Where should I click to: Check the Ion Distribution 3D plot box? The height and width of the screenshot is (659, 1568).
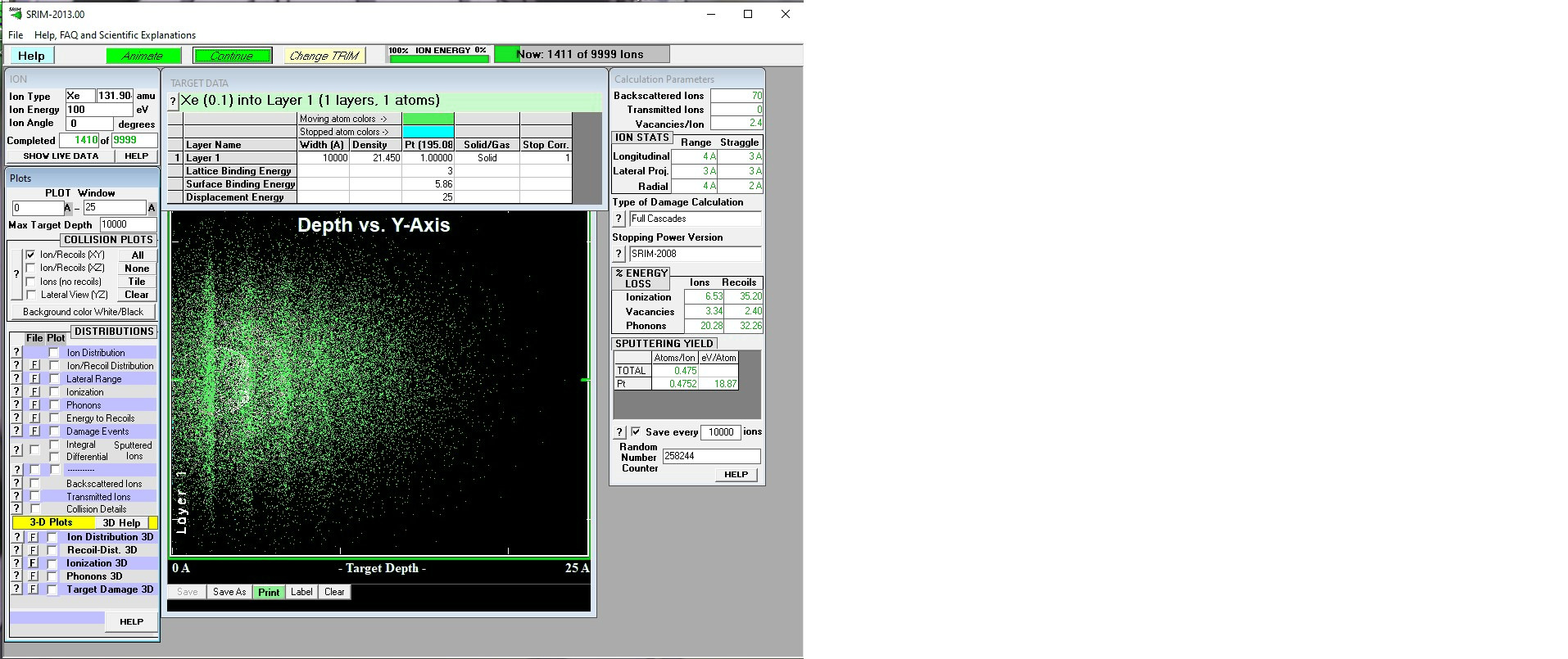point(52,537)
